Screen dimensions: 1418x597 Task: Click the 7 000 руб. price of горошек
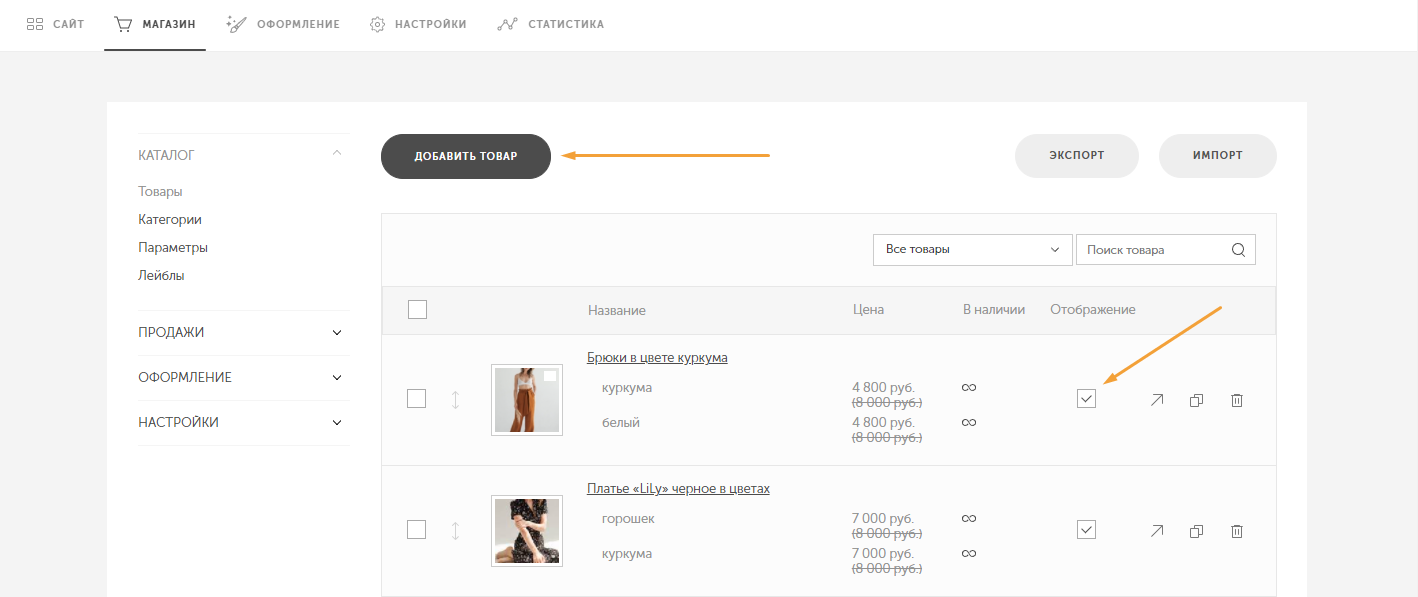click(x=883, y=519)
